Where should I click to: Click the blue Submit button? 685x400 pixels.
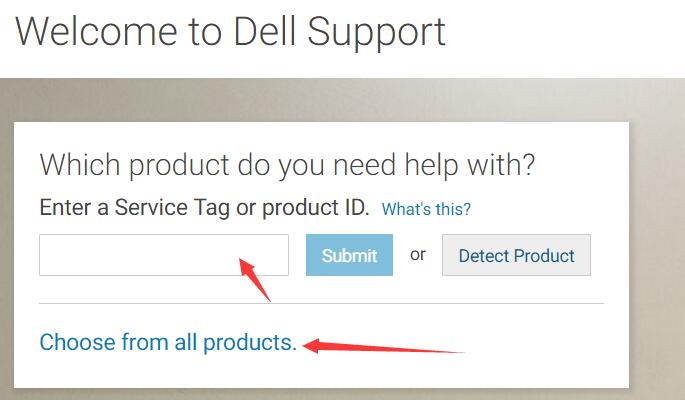[x=349, y=255]
